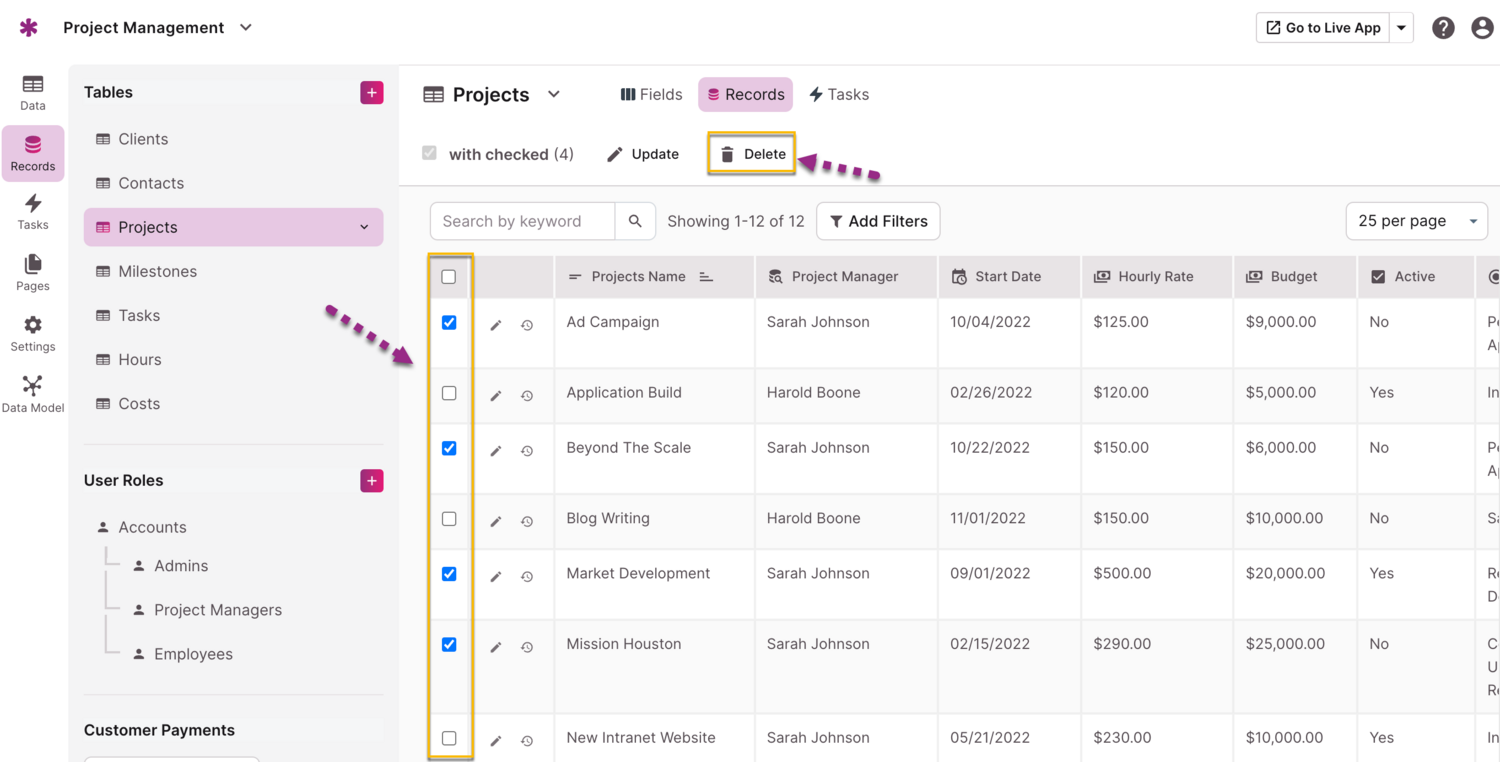This screenshot has height=762, width=1500.
Task: Open the user account profile icon
Action: point(1482,28)
